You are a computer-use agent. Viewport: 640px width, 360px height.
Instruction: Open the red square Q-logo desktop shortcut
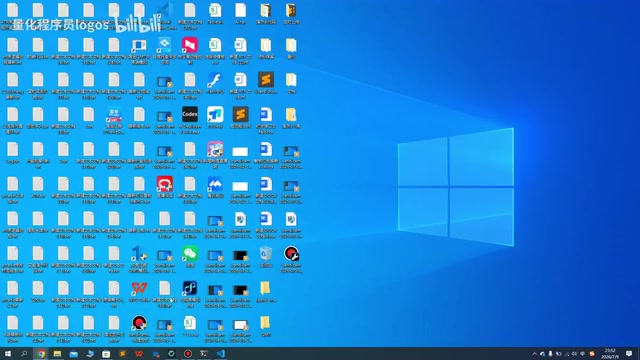[x=164, y=184]
